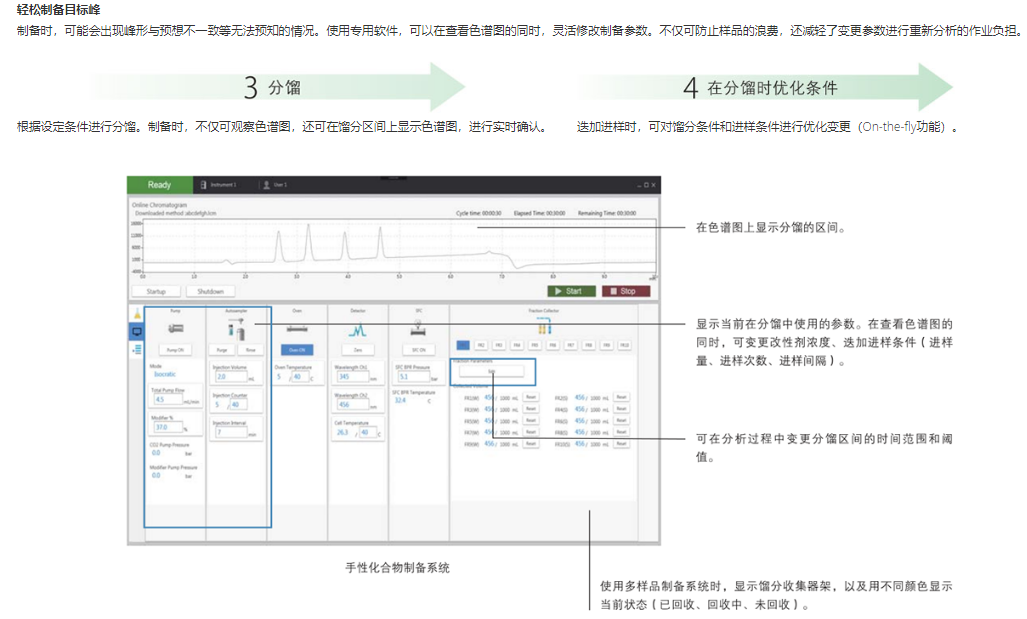
Task: Click the Elapsed Time readout
Action: click(x=539, y=214)
